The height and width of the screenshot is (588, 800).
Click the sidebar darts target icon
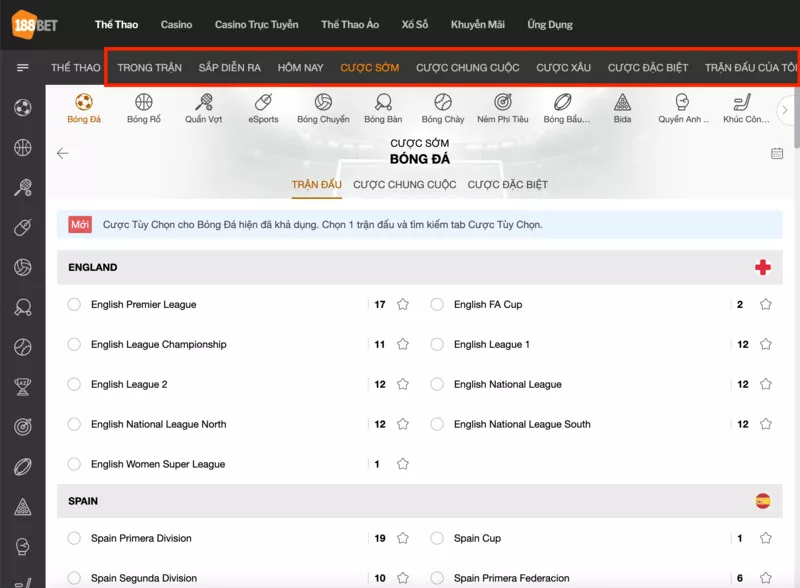pyautogui.click(x=22, y=427)
